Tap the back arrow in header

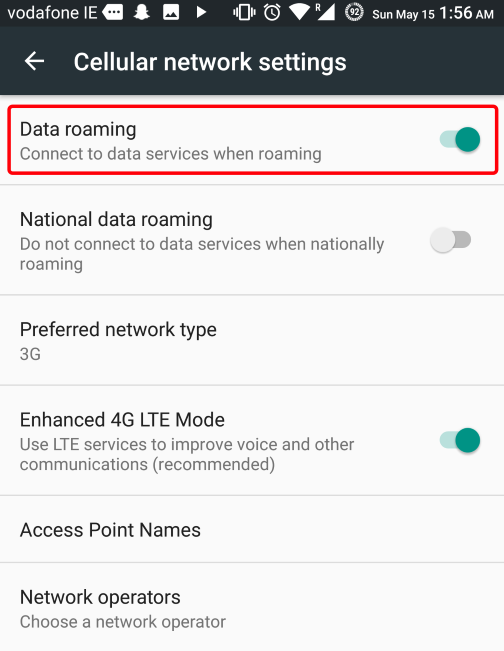click(34, 61)
